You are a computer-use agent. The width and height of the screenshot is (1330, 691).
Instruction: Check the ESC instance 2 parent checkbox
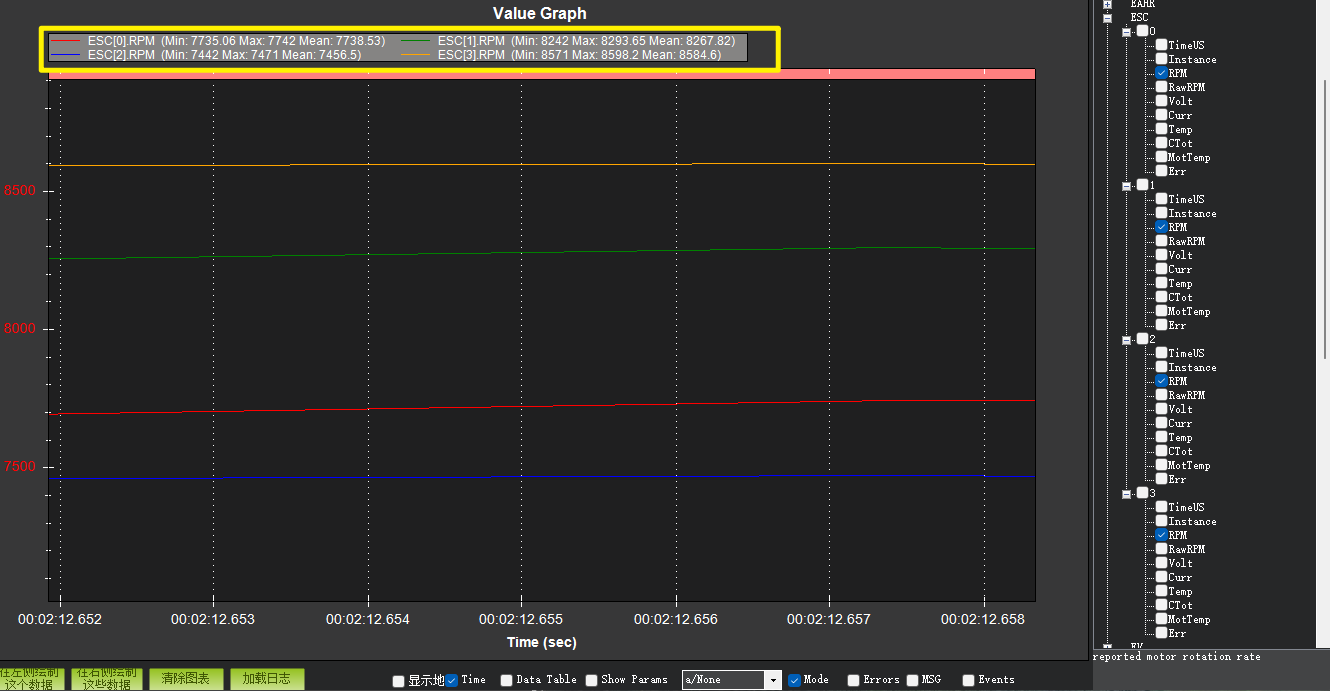click(1143, 339)
